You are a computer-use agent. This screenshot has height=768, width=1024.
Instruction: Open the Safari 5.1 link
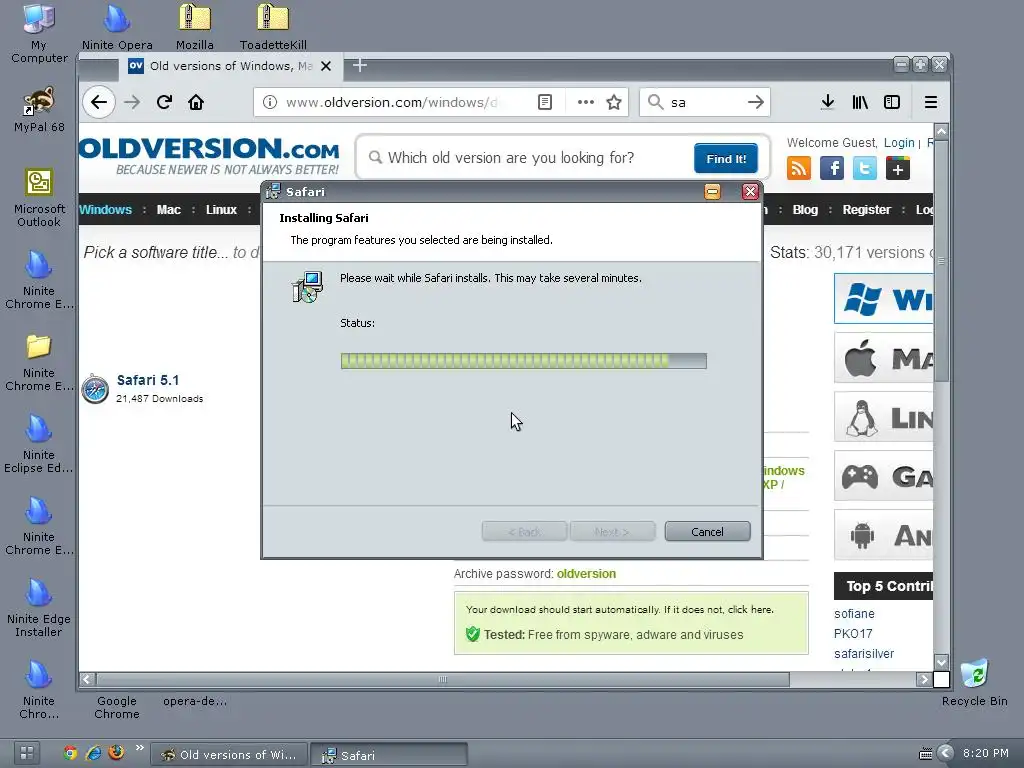148,380
